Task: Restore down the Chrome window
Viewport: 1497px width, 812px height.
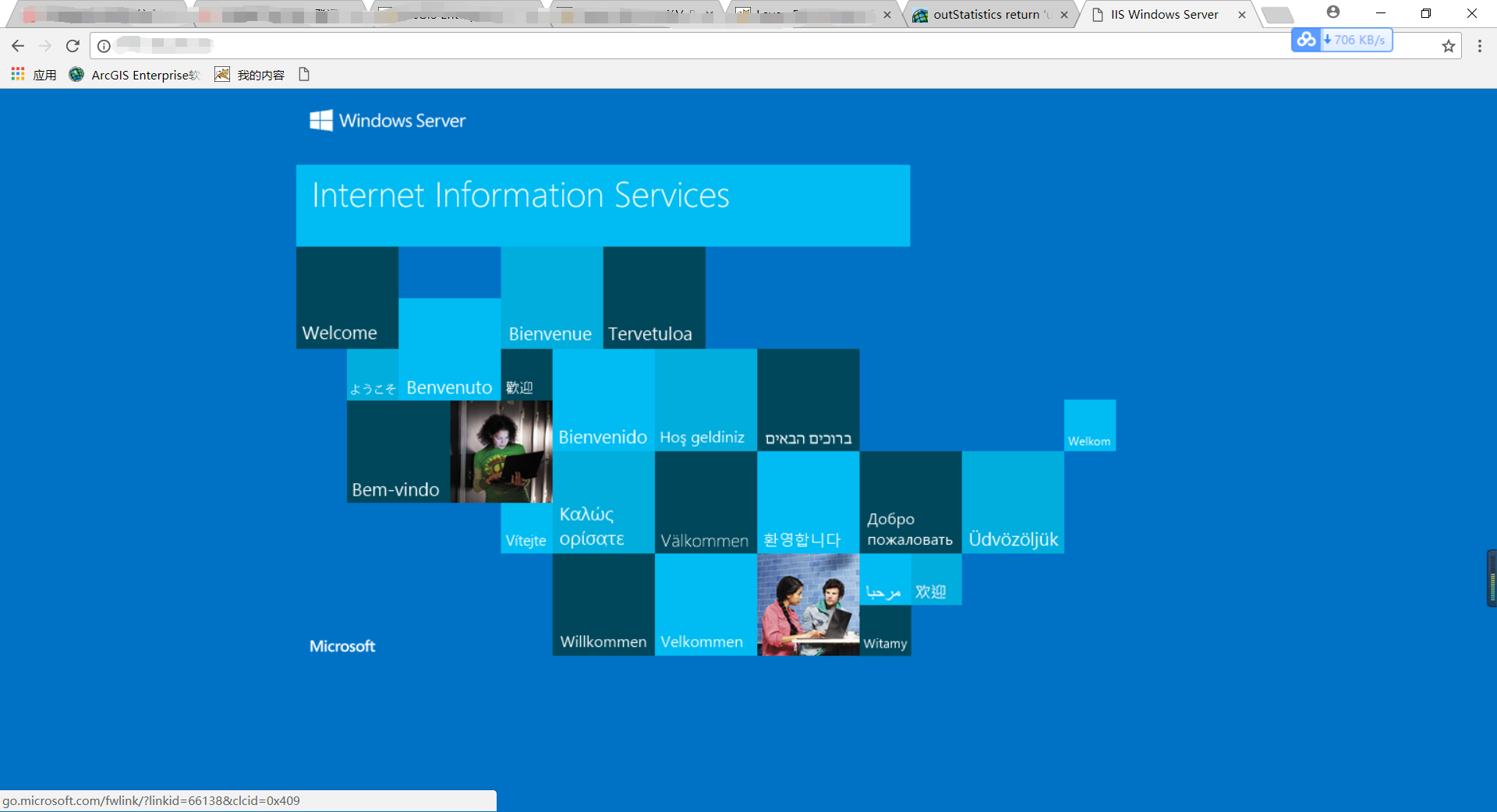Action: coord(1426,13)
